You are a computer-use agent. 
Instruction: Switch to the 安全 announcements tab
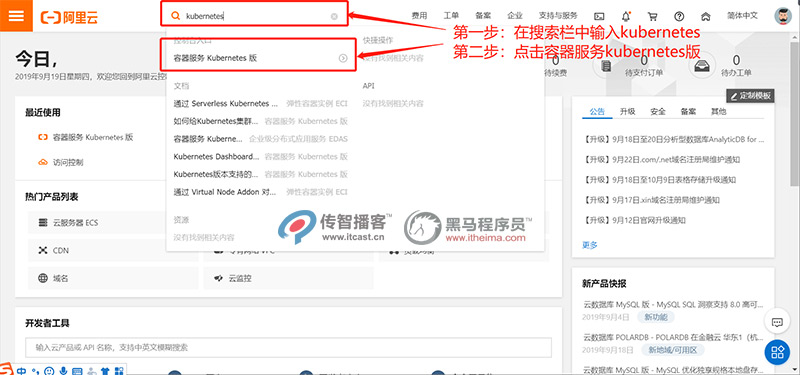coord(658,111)
